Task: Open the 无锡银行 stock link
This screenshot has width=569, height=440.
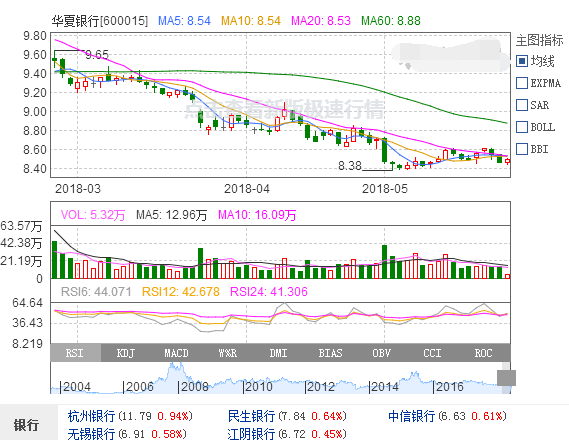Action: point(91,434)
